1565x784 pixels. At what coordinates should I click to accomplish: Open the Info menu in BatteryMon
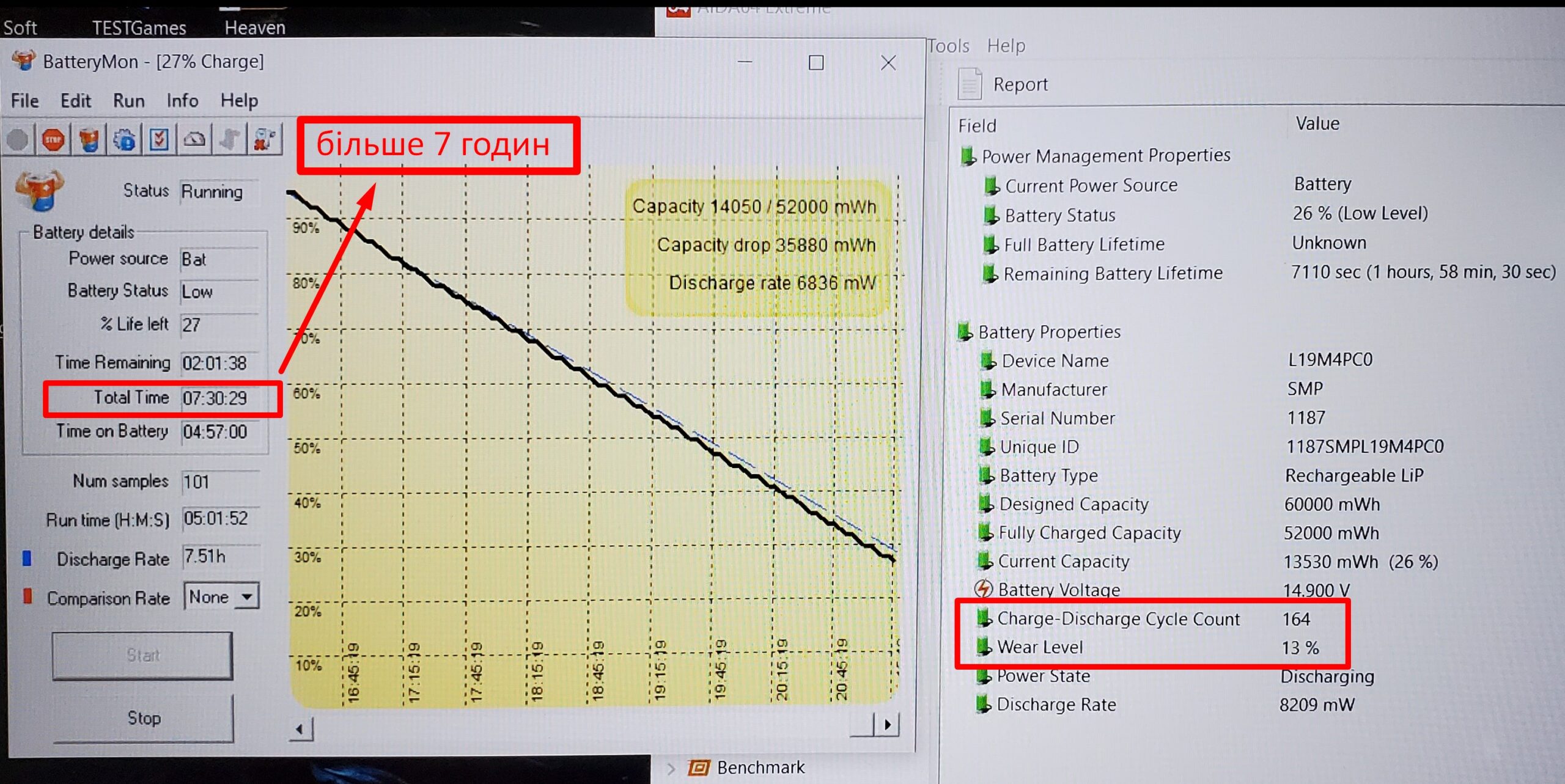pyautogui.click(x=182, y=100)
